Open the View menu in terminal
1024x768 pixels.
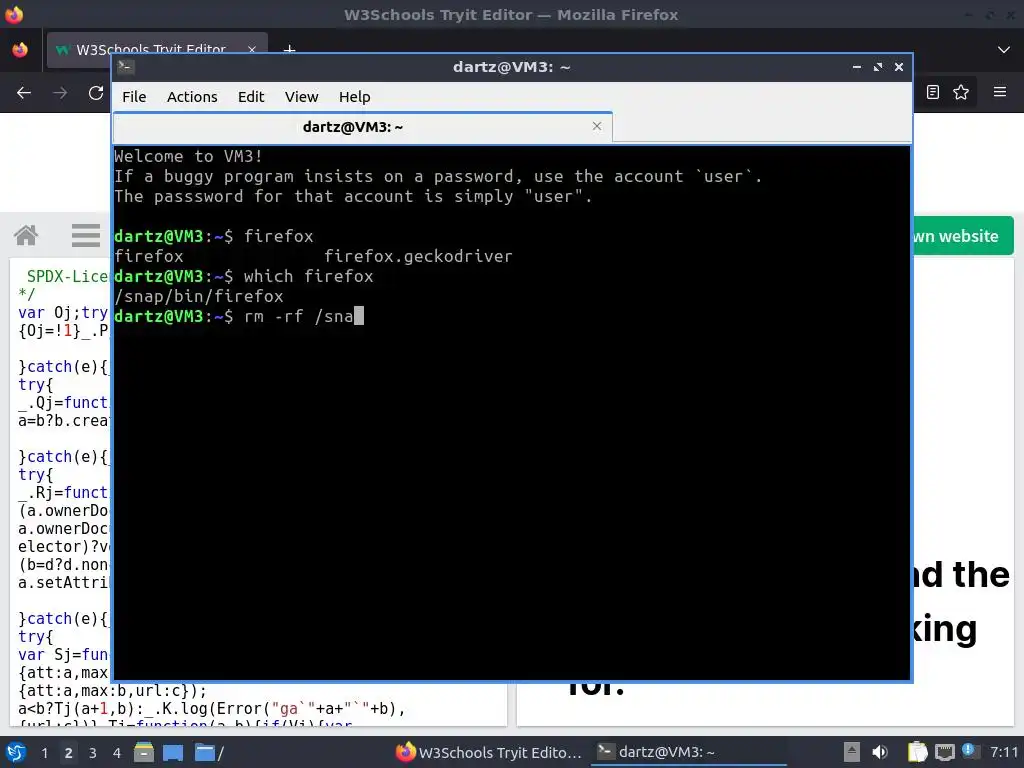(301, 97)
